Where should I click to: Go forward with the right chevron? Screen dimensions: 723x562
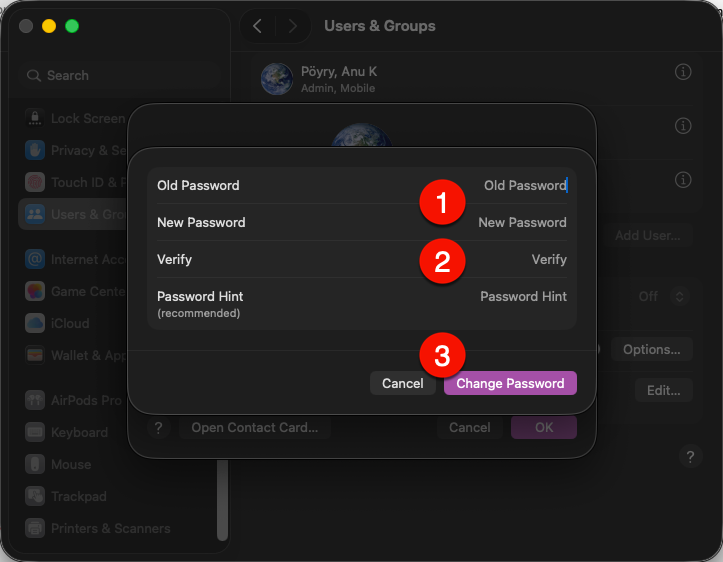coord(293,26)
